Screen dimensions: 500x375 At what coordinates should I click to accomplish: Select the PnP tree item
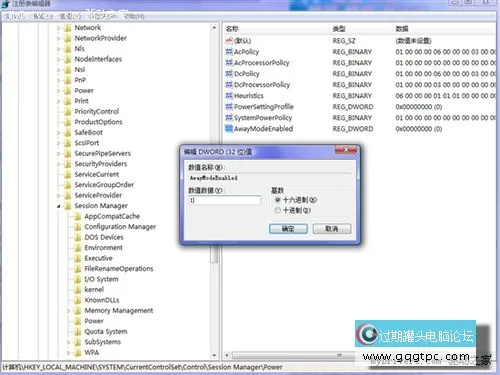80,80
